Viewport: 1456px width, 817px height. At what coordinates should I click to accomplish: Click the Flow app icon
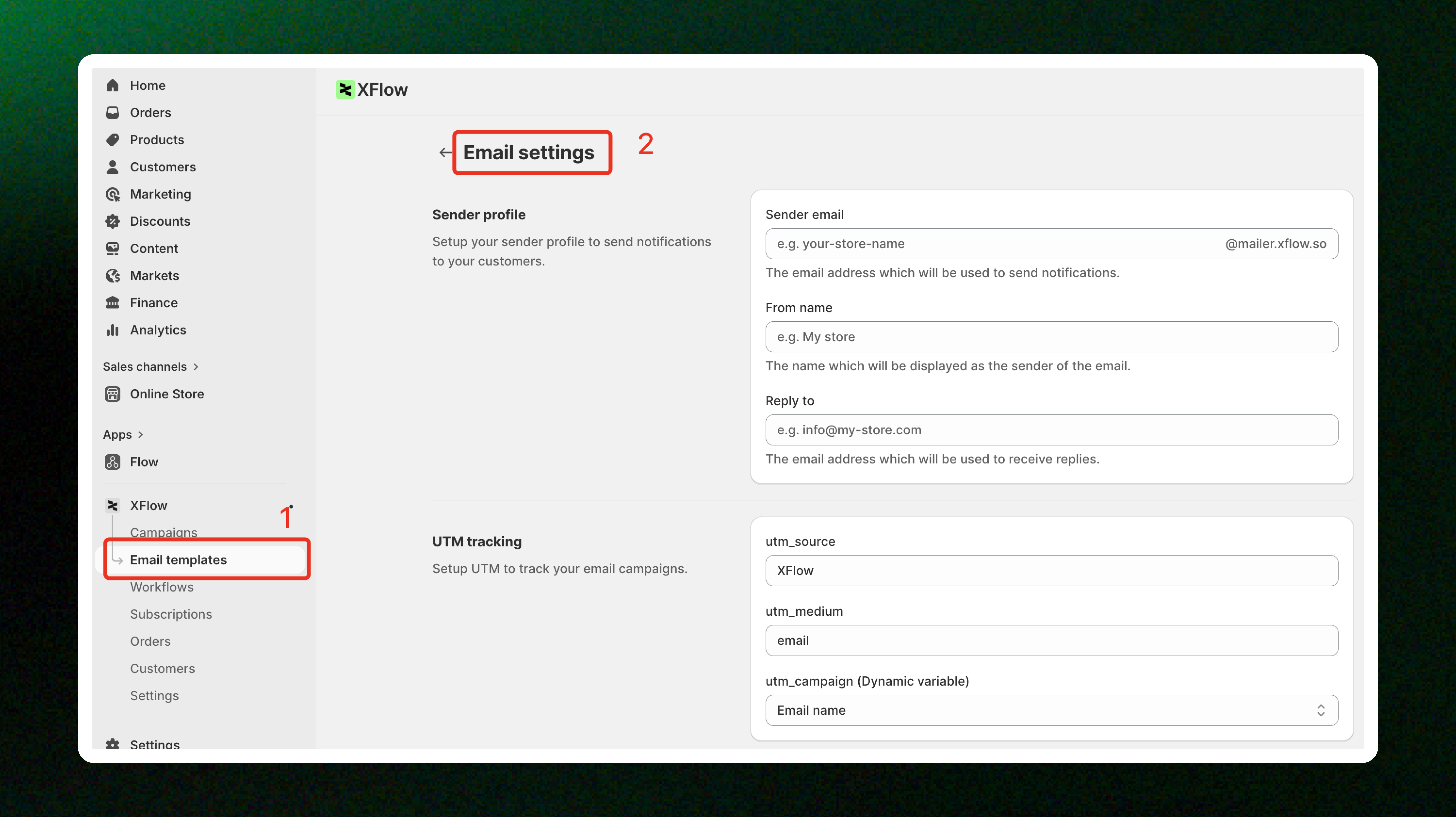click(x=113, y=462)
